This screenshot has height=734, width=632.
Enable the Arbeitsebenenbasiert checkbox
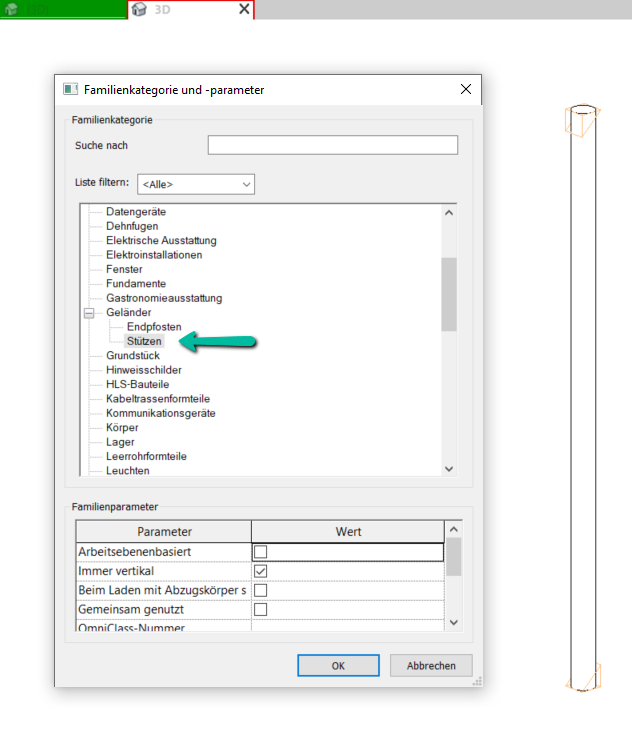pos(261,552)
